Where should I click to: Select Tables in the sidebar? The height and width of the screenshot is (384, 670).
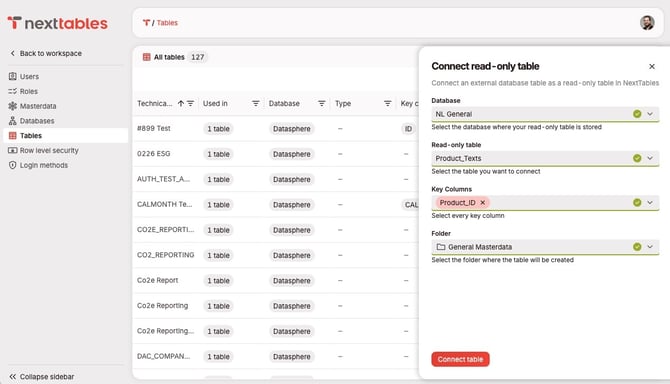(65, 135)
